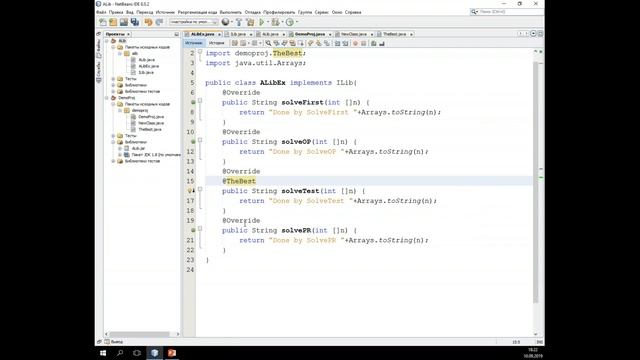Collapse the solveTest method code fold
640x360 pixels.
[x=200, y=189]
